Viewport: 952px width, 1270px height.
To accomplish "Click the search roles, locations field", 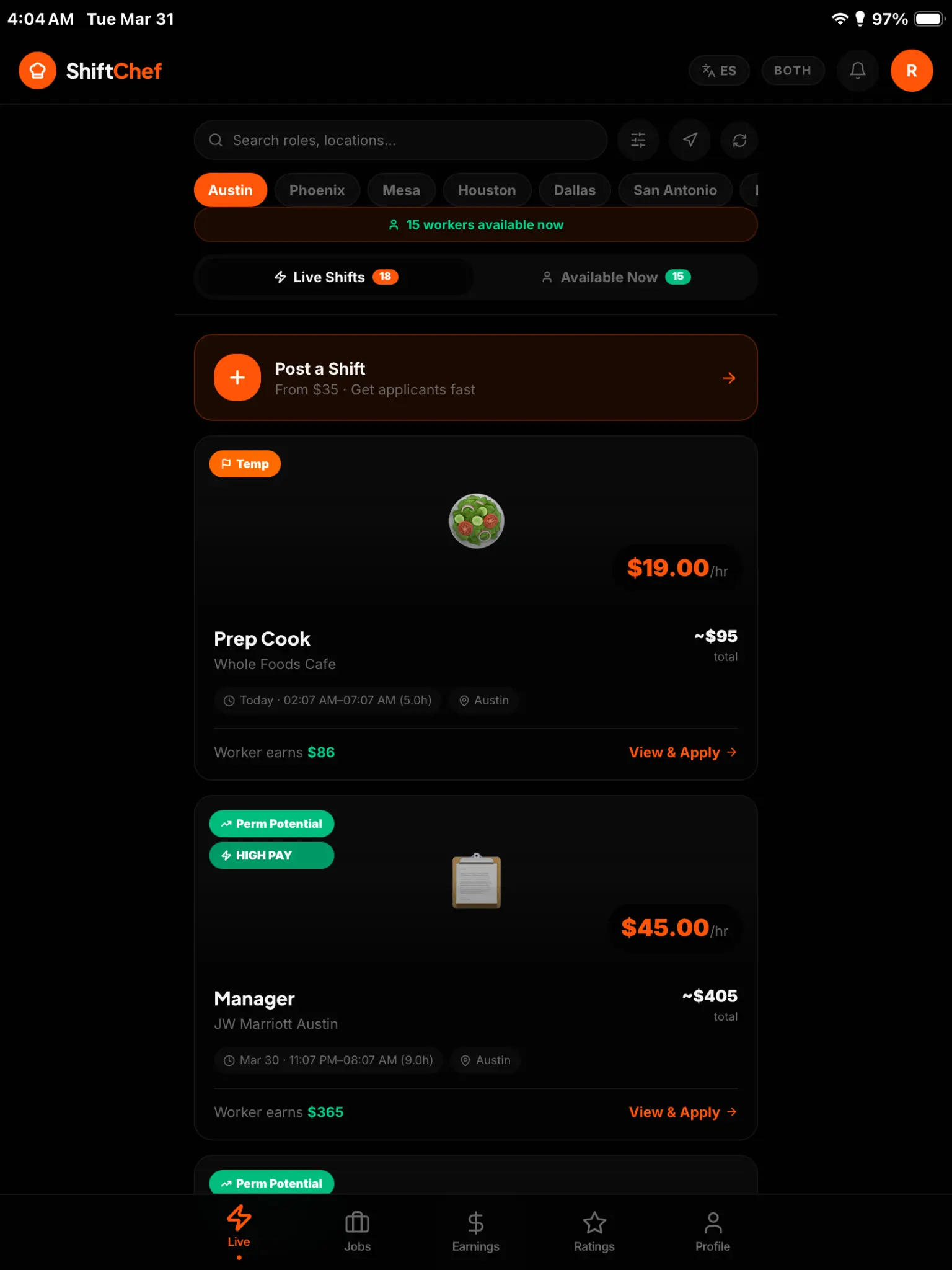I will pyautogui.click(x=400, y=140).
